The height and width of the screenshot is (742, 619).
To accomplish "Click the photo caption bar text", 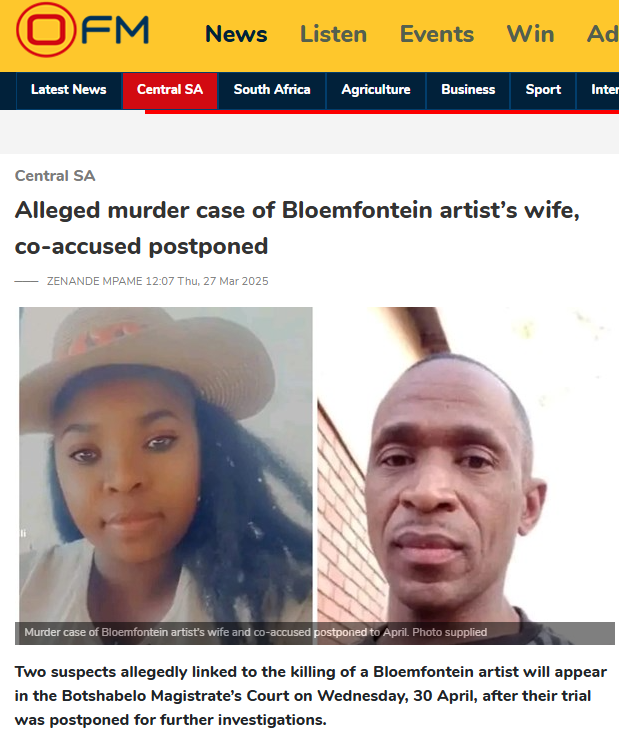I will [x=256, y=632].
